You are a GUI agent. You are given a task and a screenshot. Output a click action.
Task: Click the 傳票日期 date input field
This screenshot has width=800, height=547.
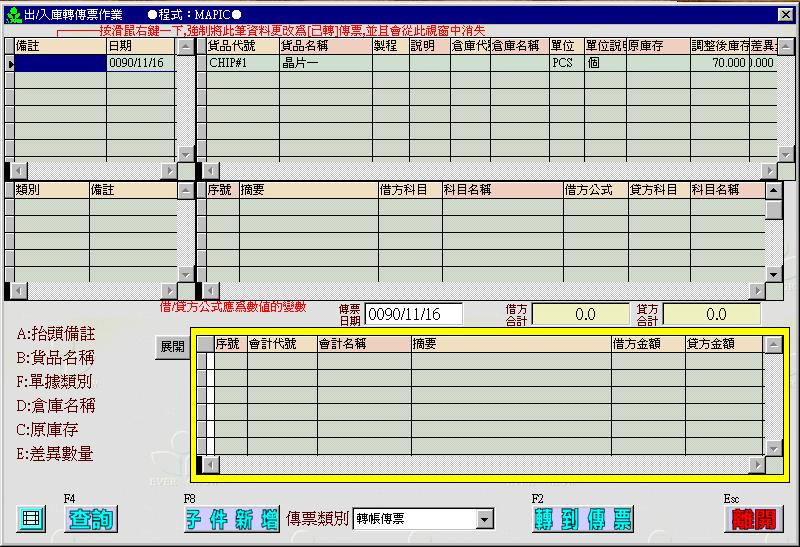pyautogui.click(x=413, y=314)
